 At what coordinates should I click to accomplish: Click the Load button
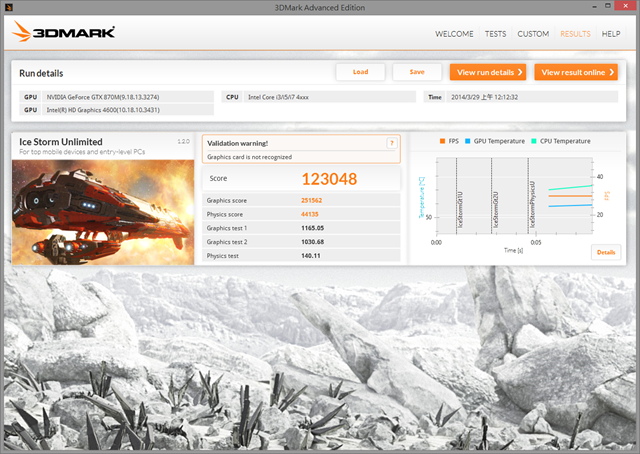pos(360,72)
